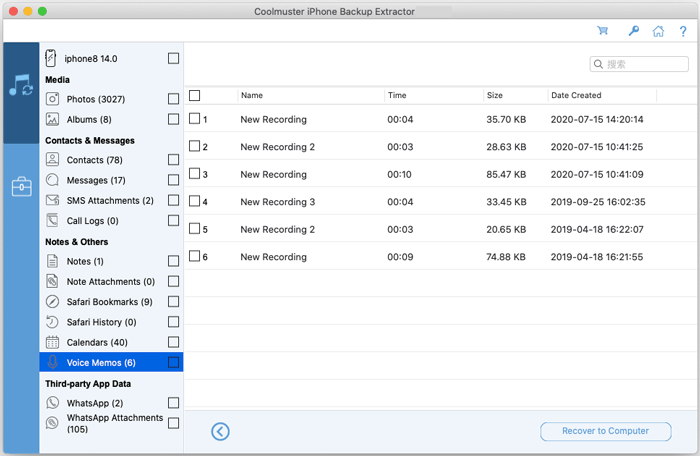Open the Contacts (78) category
This screenshot has height=456, width=700.
click(x=94, y=160)
